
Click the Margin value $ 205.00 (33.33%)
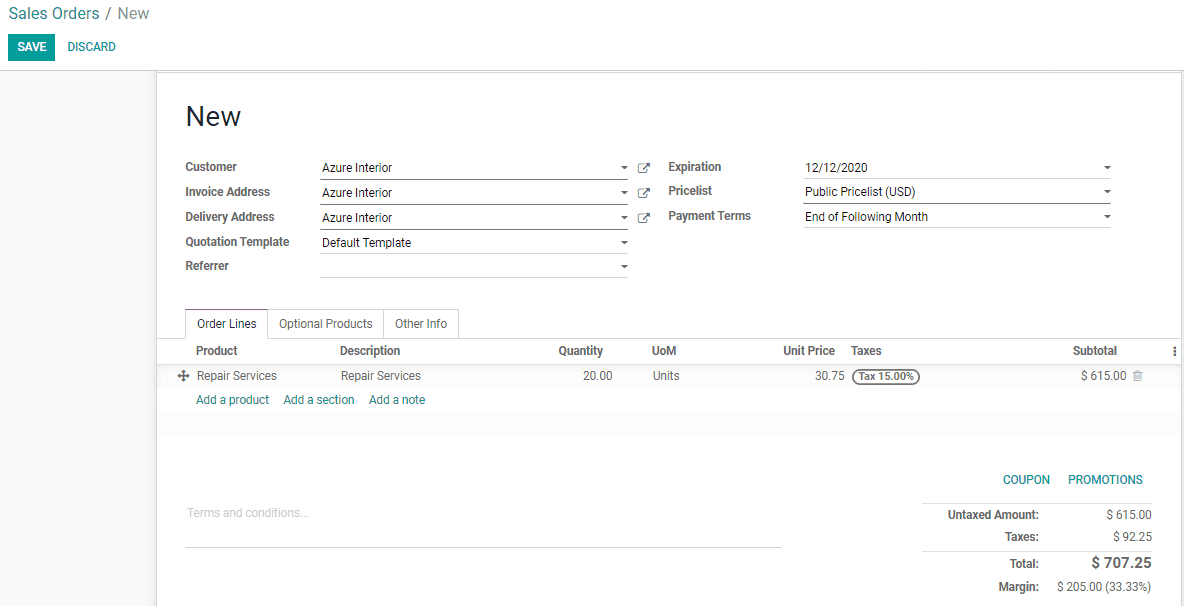1104,586
